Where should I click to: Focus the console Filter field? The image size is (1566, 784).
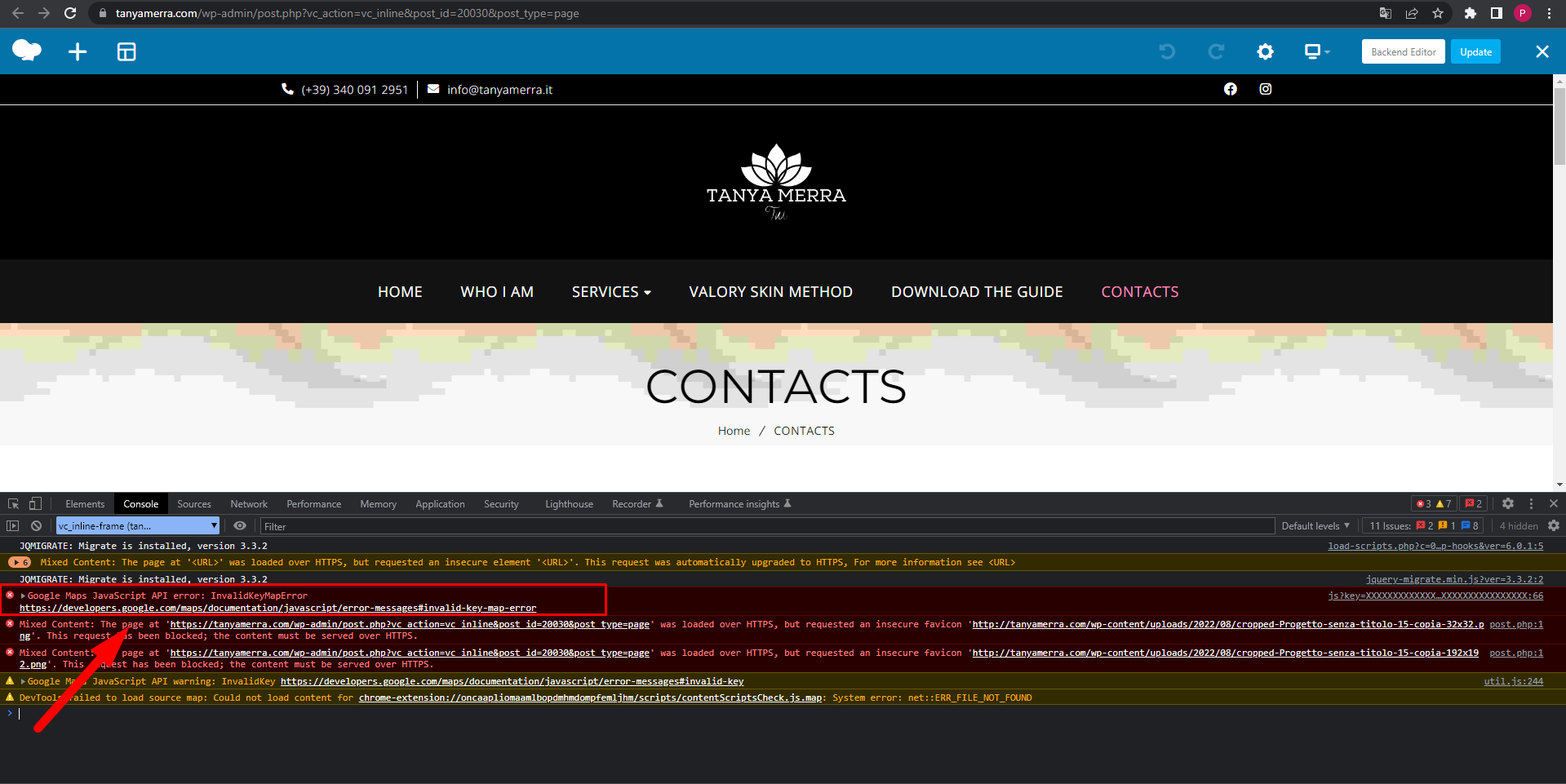pos(767,526)
